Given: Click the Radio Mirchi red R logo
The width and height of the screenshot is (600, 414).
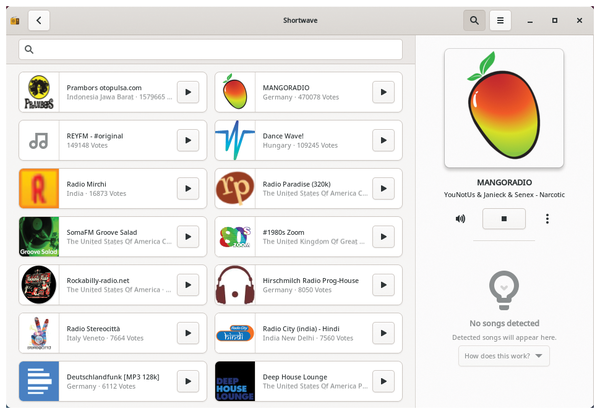Looking at the screenshot, I should [39, 188].
